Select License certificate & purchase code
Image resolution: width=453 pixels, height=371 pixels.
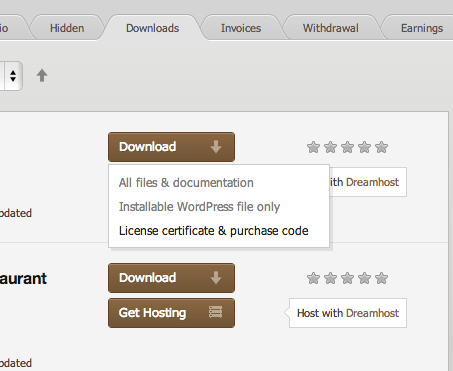pyautogui.click(x=213, y=231)
